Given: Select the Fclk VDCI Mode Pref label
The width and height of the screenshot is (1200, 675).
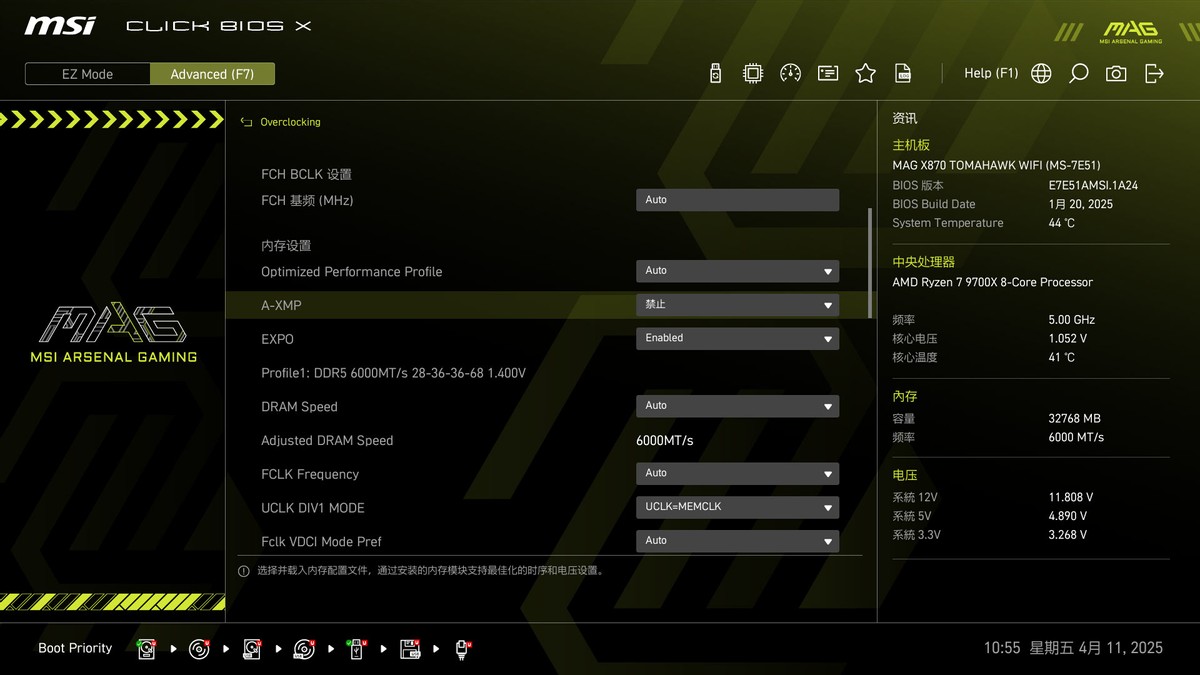Looking at the screenshot, I should coord(321,542).
